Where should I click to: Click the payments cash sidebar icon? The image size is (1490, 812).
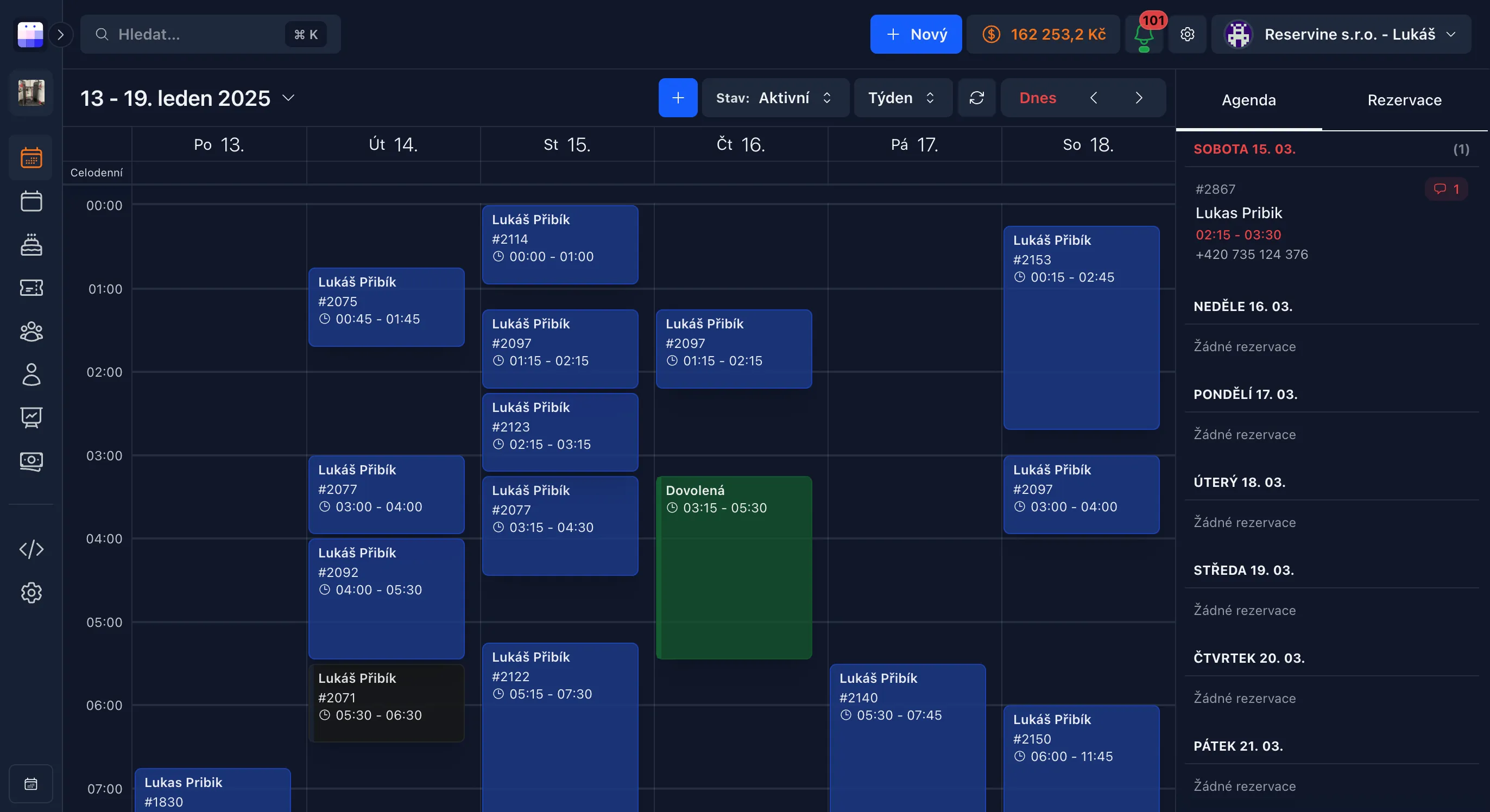point(31,461)
